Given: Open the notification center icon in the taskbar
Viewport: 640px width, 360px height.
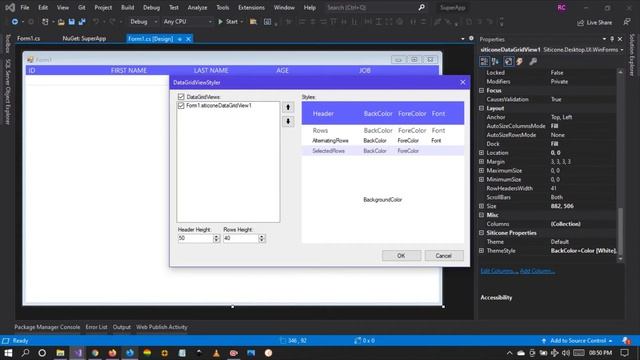Looking at the screenshot, I should coord(624,353).
